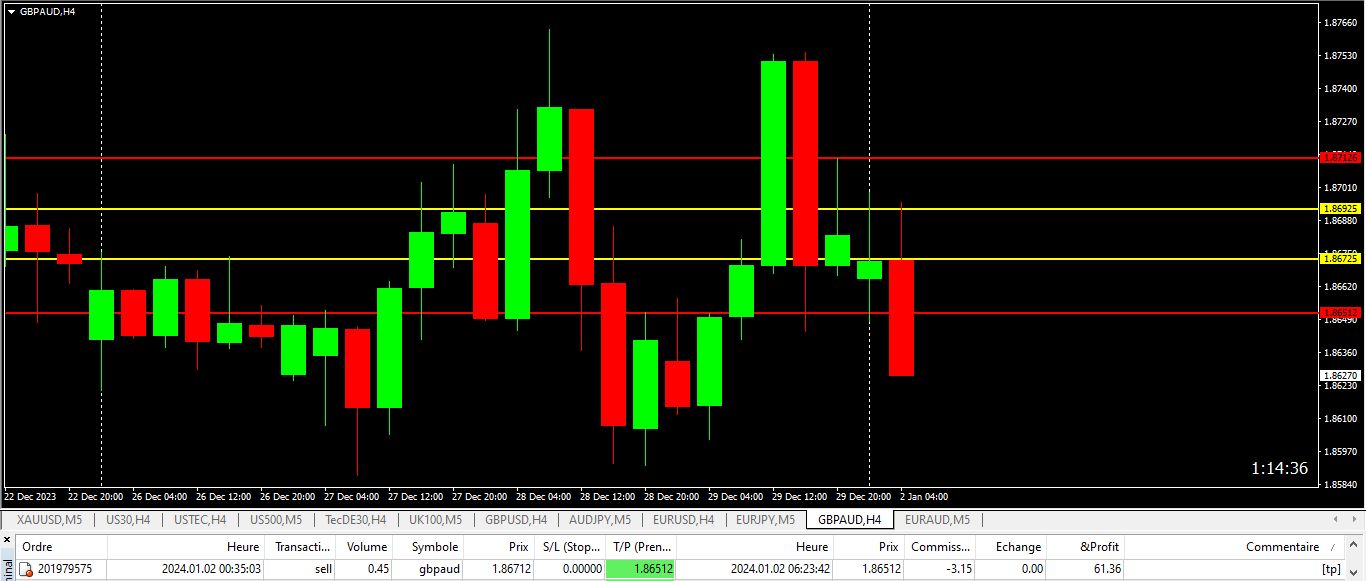Click the active GBPAUD,H4 chart tab

click(849, 520)
